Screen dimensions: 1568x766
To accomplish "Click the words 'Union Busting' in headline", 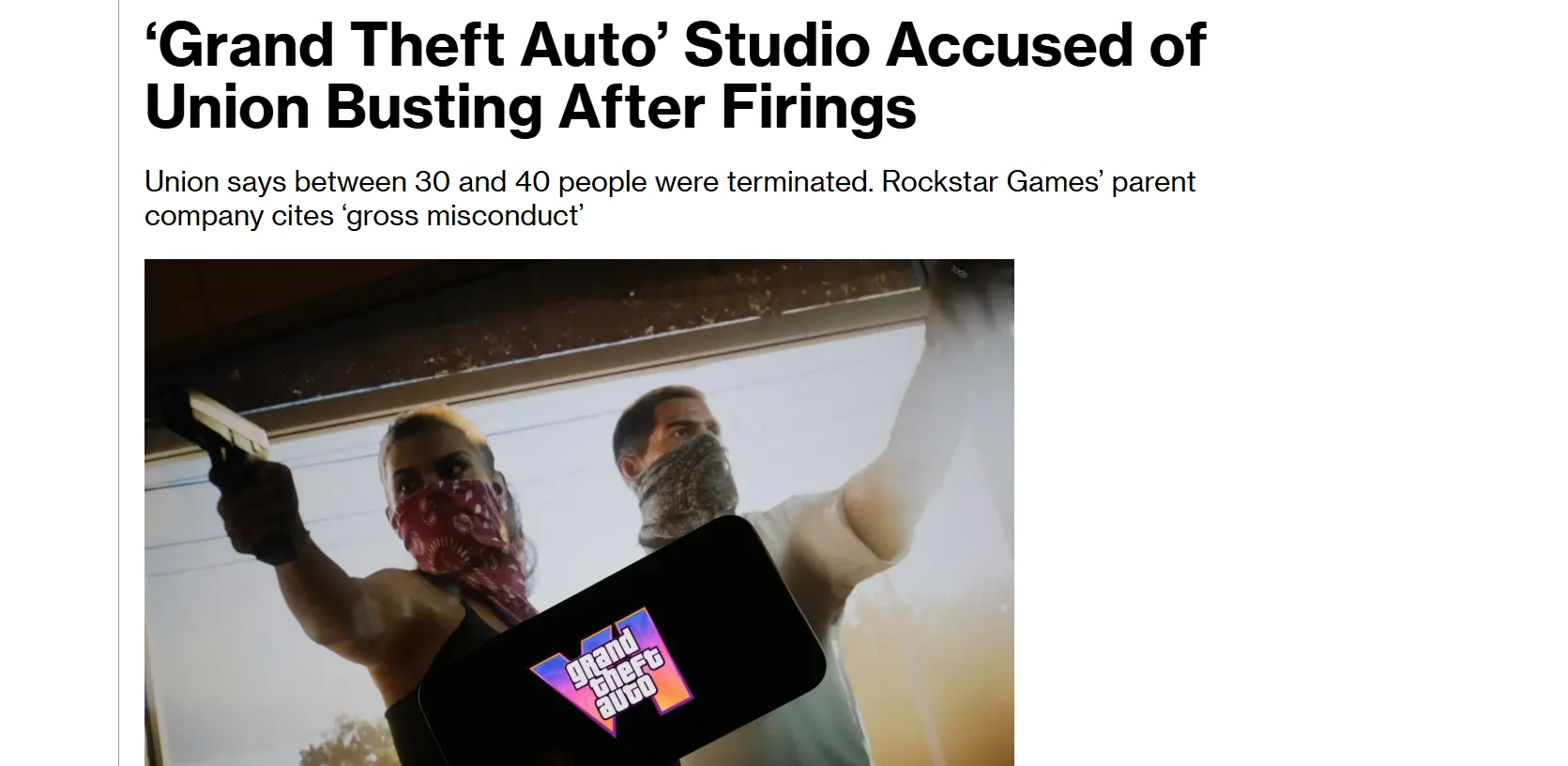I will point(343,106).
